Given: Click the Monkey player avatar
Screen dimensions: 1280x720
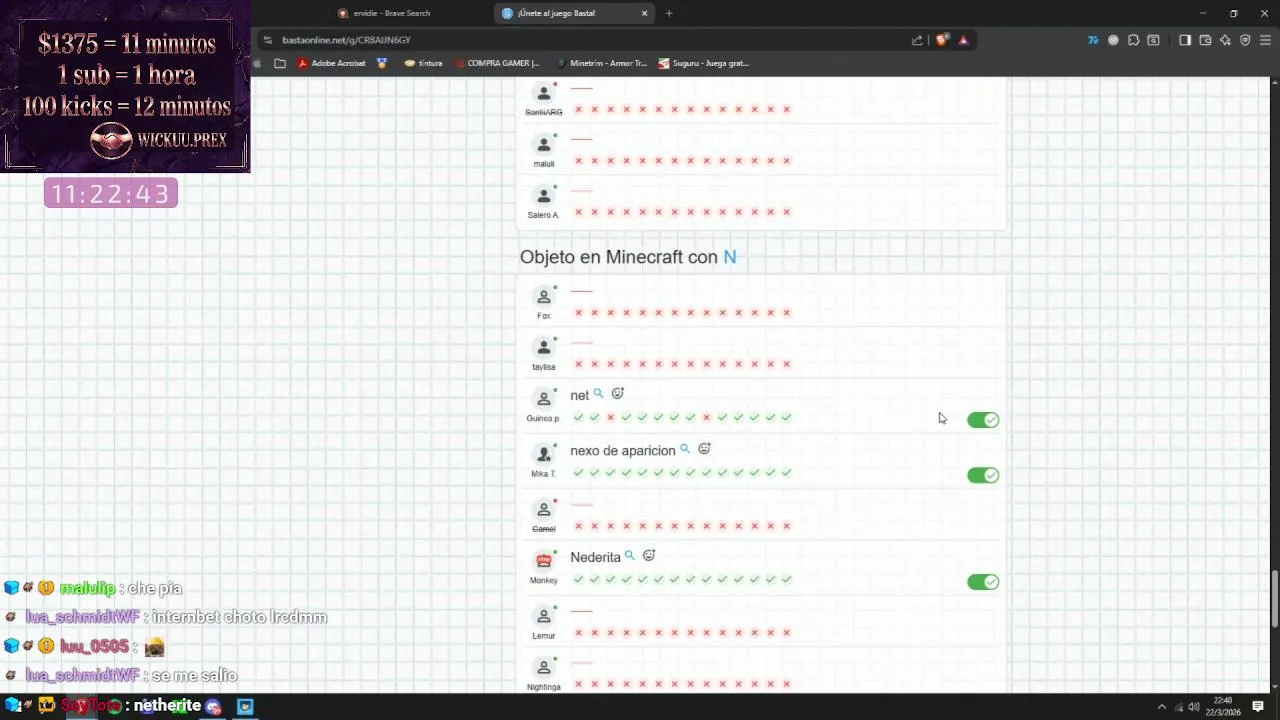Looking at the screenshot, I should [544, 561].
